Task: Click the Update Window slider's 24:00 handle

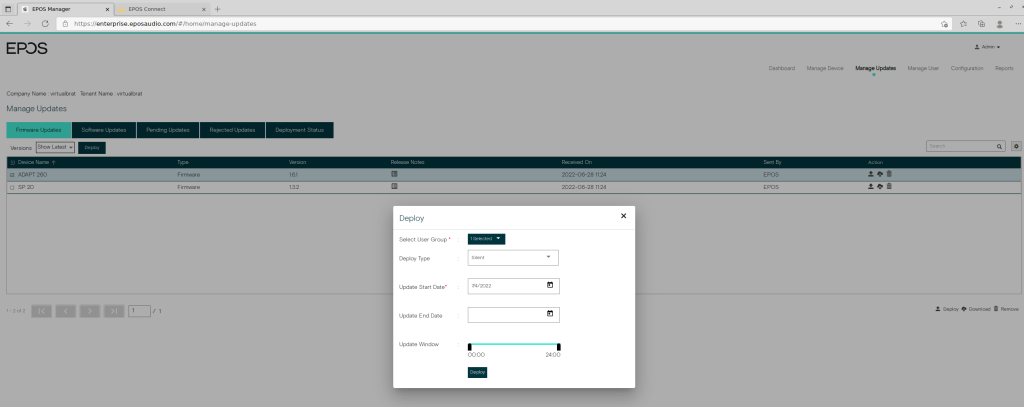Action: pyautogui.click(x=558, y=347)
